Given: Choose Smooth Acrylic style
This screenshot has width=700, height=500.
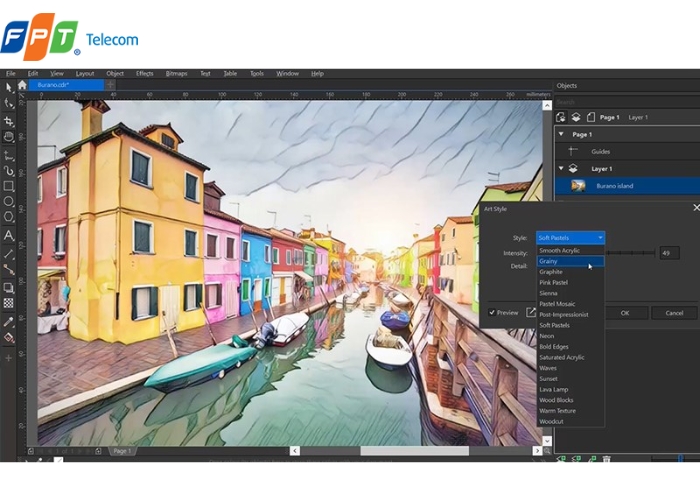Looking at the screenshot, I should point(571,250).
